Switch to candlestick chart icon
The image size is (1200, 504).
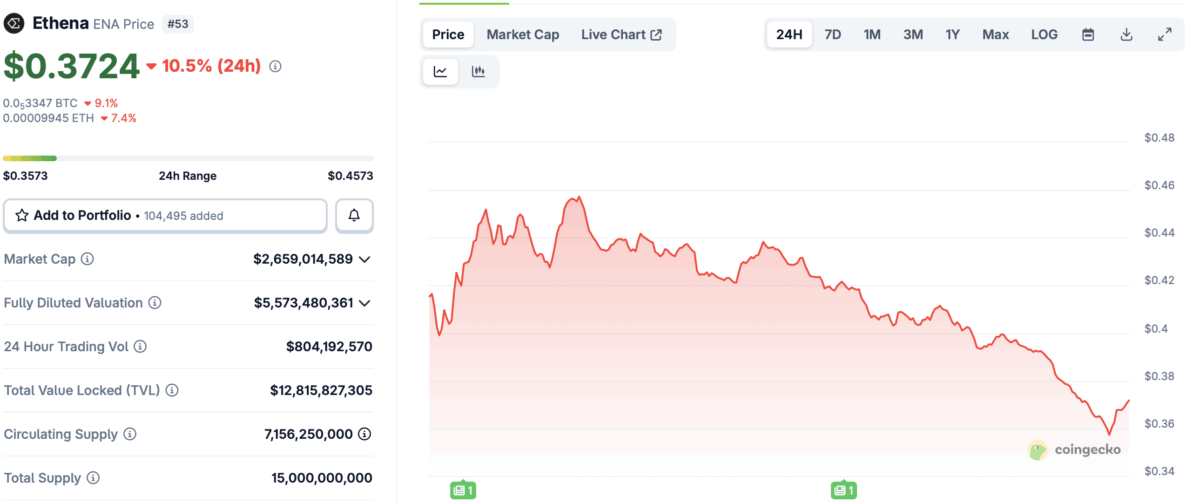pyautogui.click(x=478, y=72)
